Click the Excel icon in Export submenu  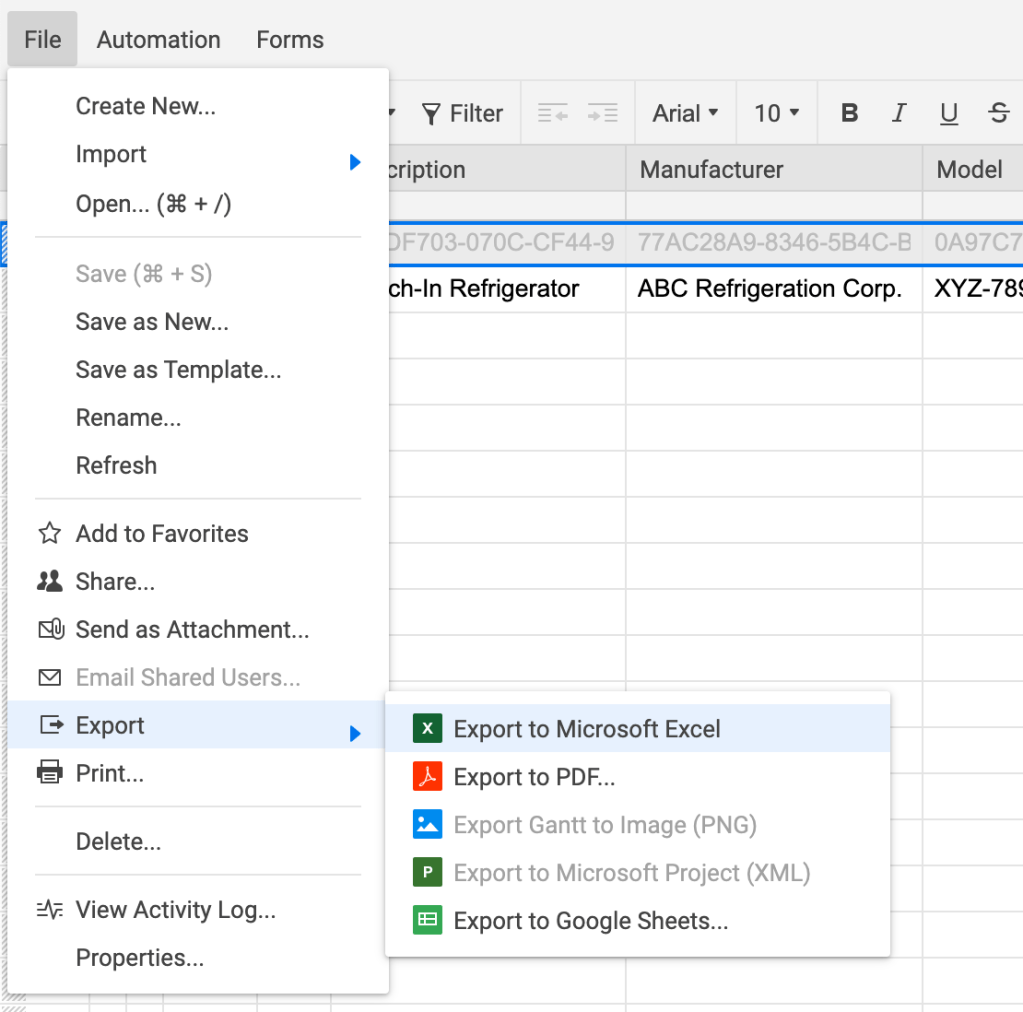tap(427, 729)
